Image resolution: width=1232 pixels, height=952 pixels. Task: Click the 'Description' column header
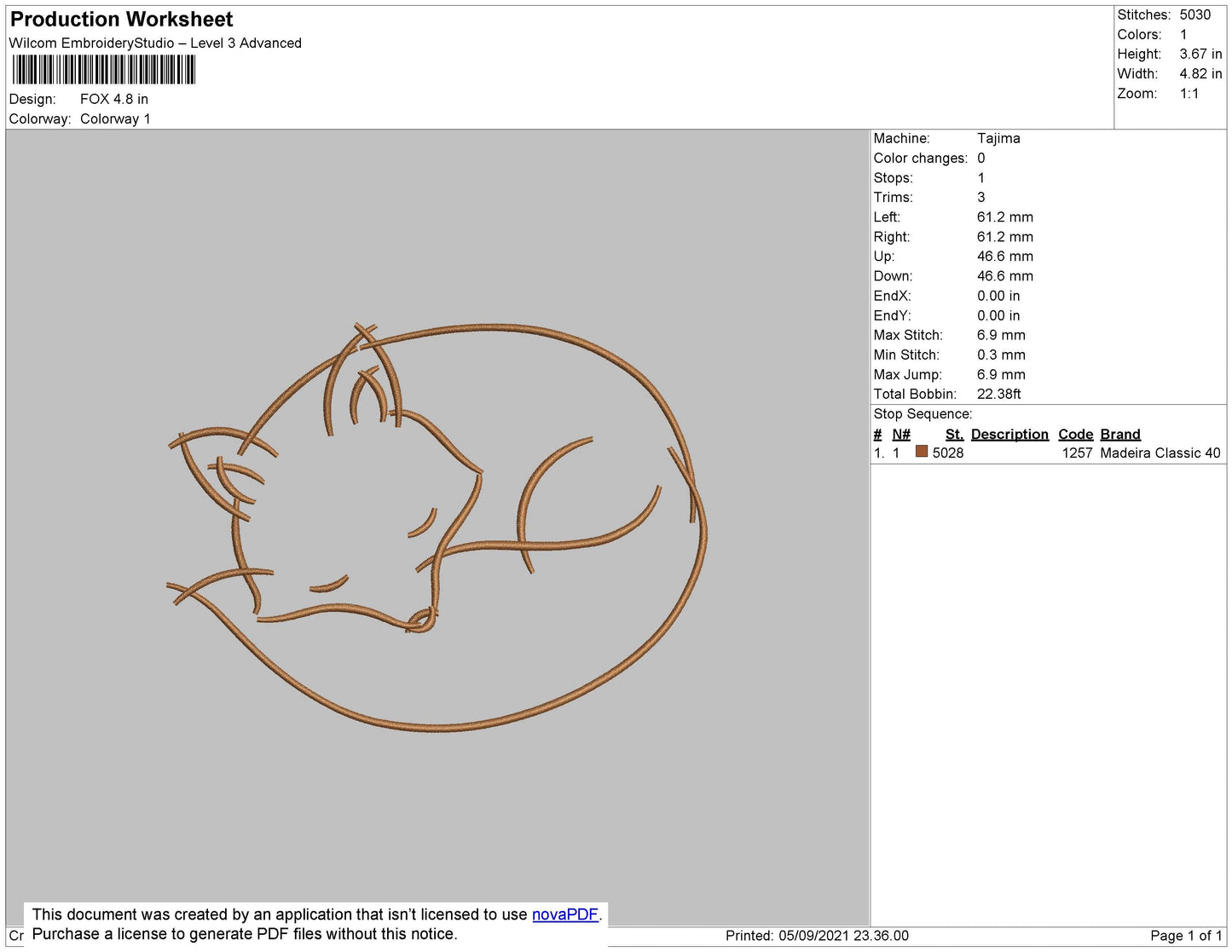tap(1009, 435)
